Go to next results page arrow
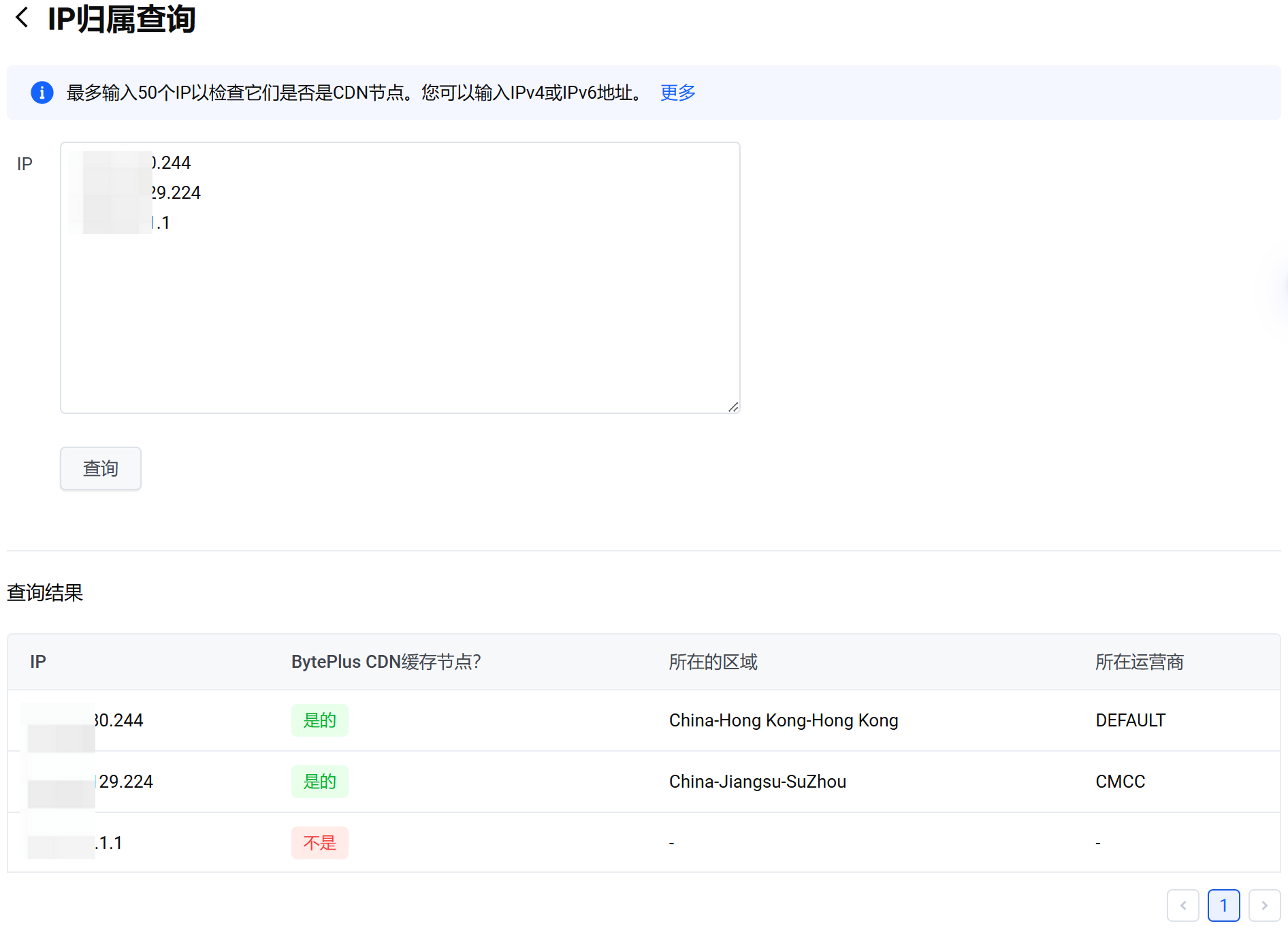The image size is (1288, 930). click(x=1265, y=905)
